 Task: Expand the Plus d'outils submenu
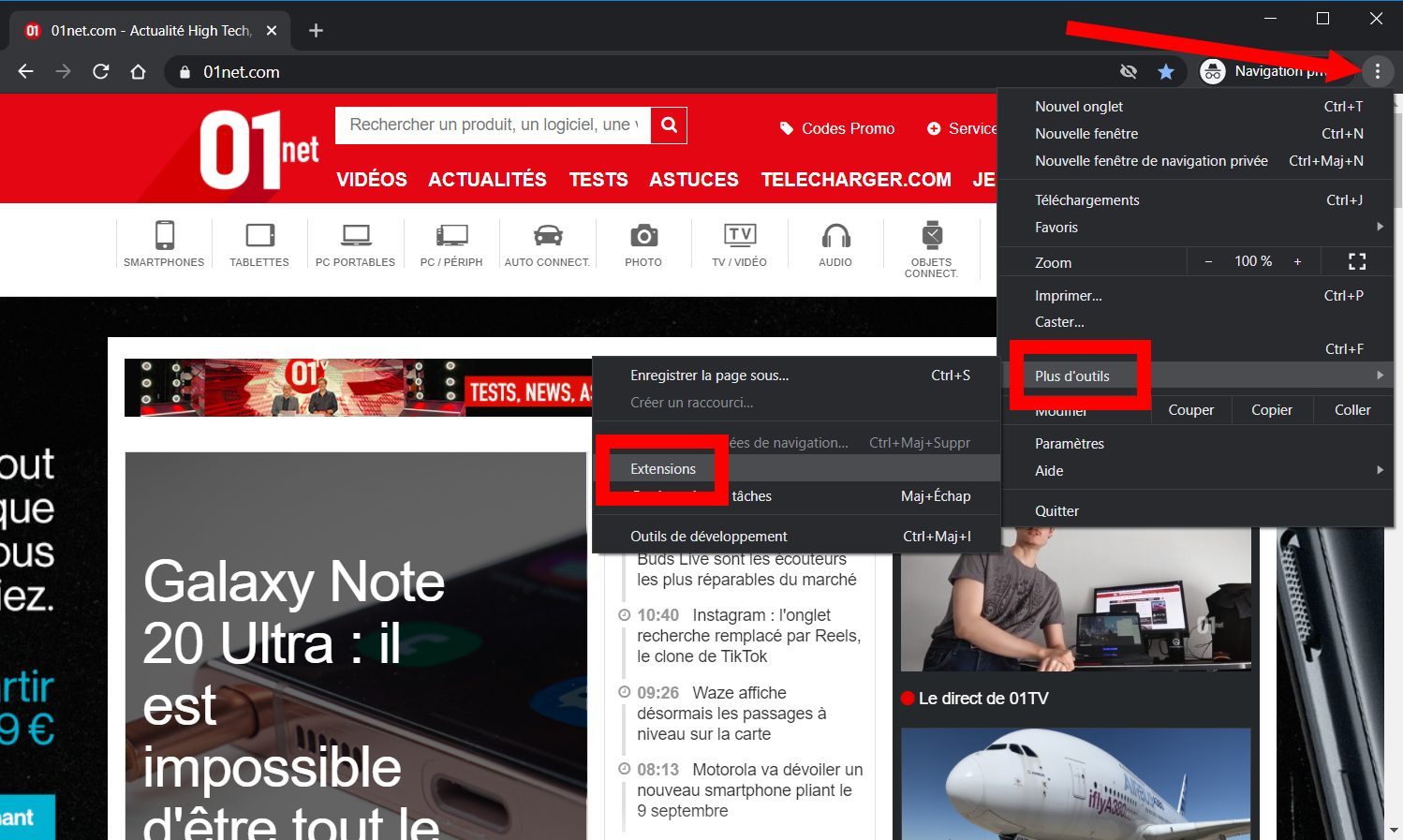[x=1196, y=376]
